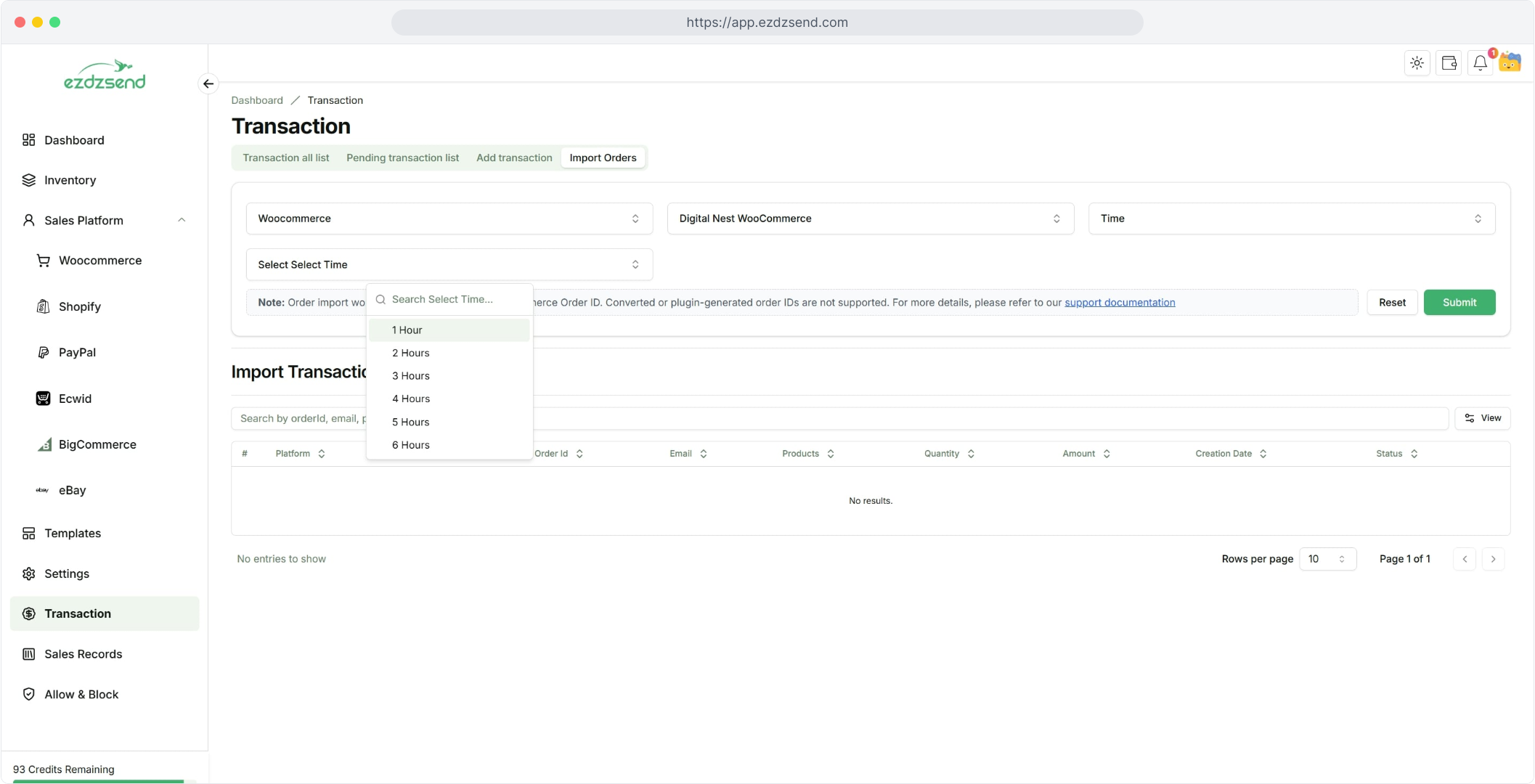1535x784 pixels.
Task: Change the Rows per page selector
Action: coord(1327,559)
